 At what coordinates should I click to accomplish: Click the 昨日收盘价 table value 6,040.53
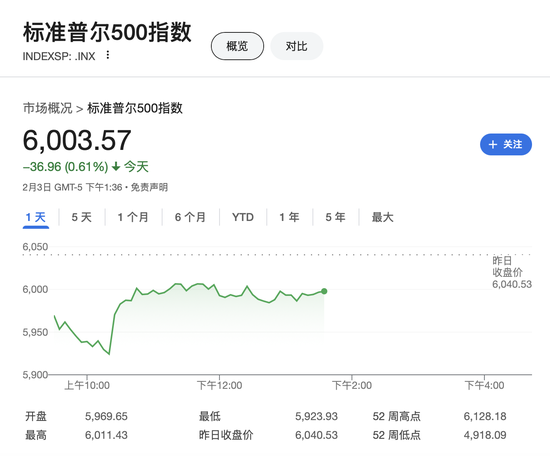(x=316, y=435)
